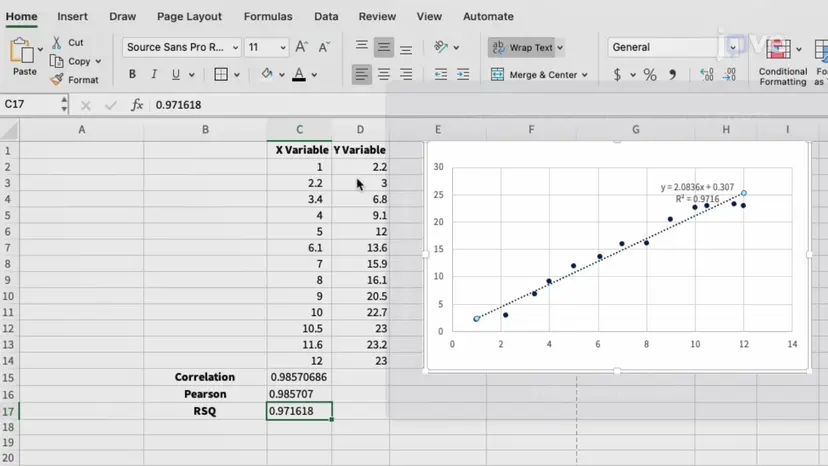Expand Wrap Text options arrow

coord(560,48)
